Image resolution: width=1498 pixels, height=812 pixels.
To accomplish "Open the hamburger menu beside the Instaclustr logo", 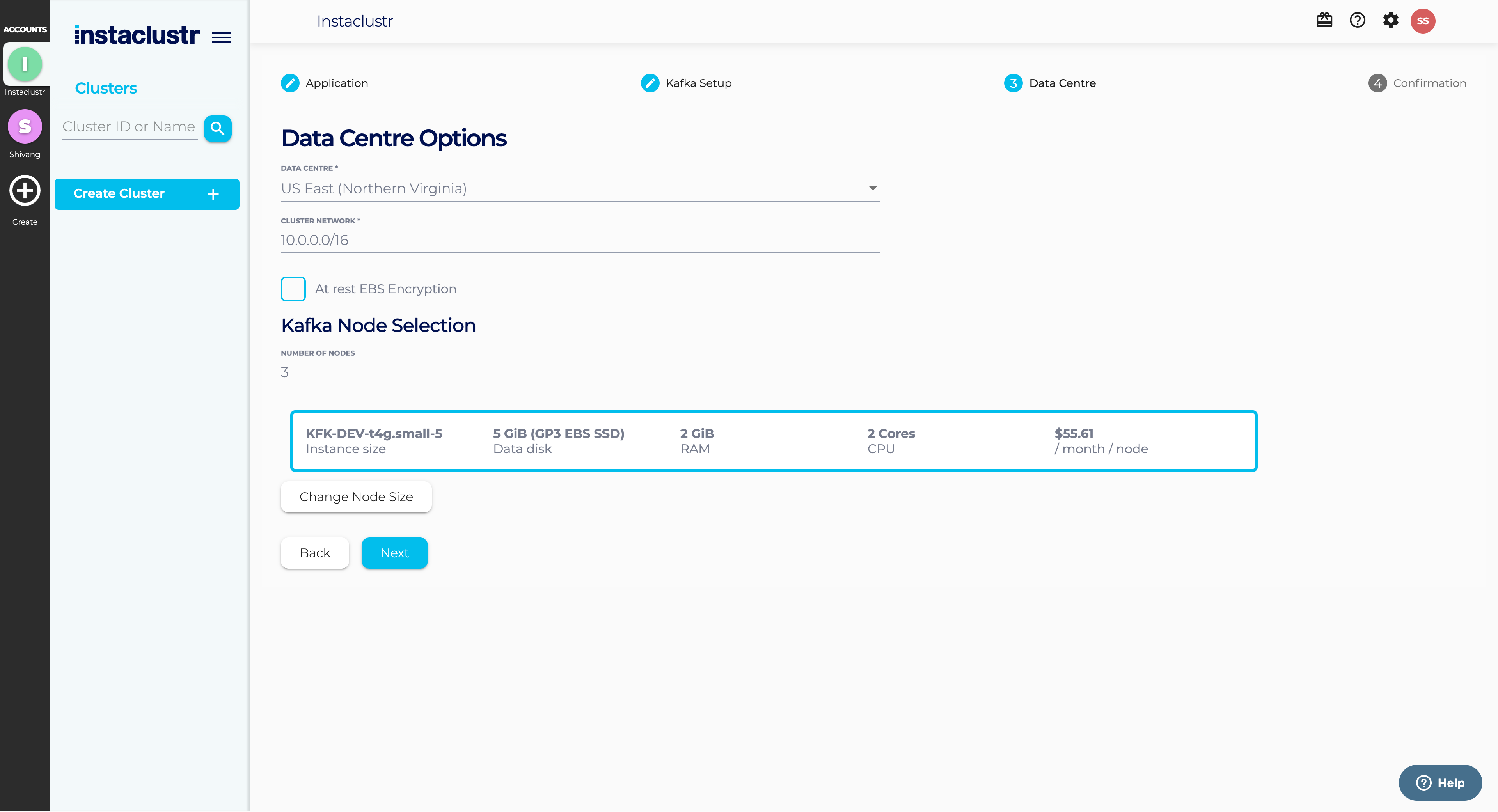I will click(221, 37).
